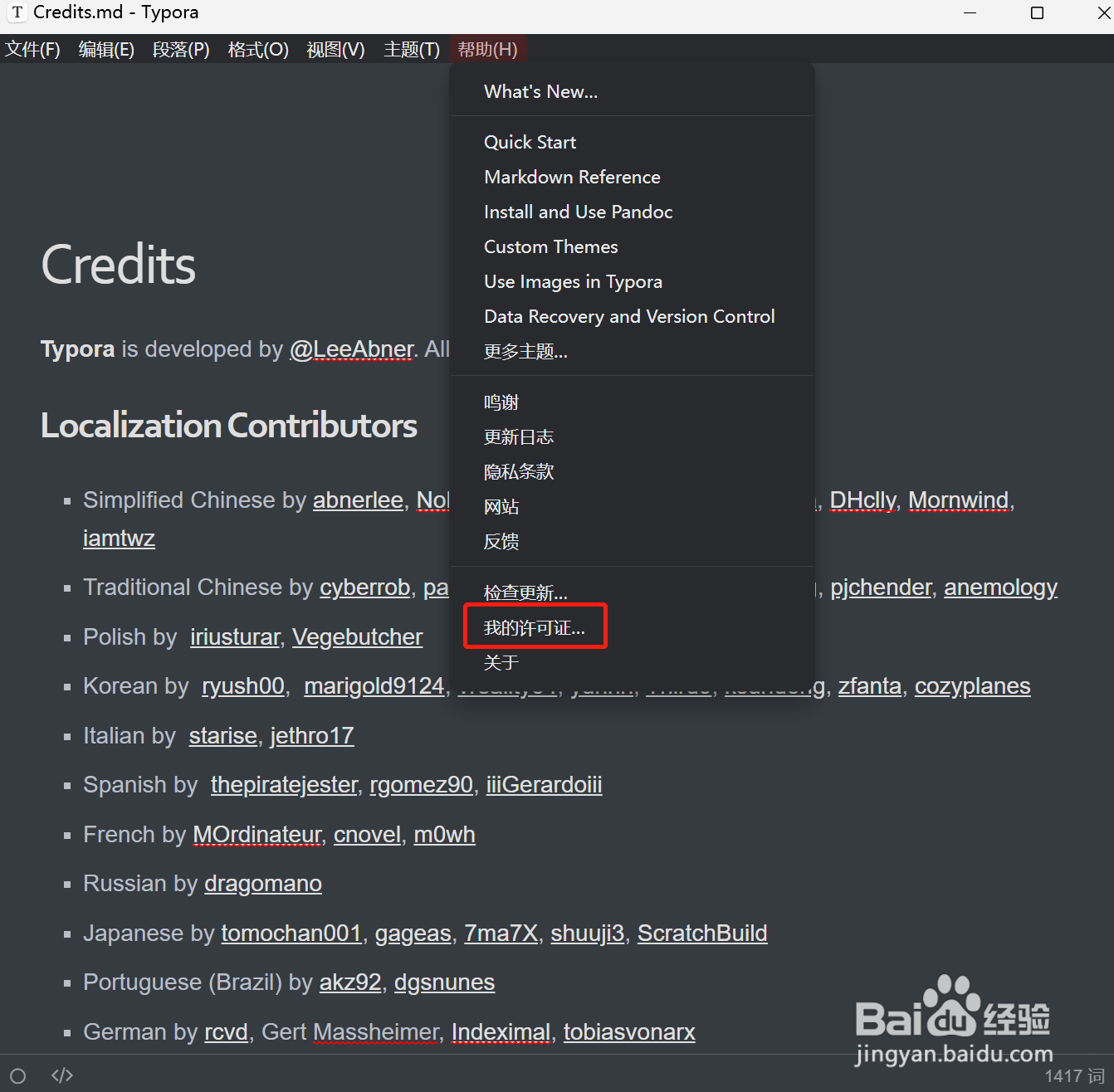Open the cnovel contributor link

(x=368, y=835)
